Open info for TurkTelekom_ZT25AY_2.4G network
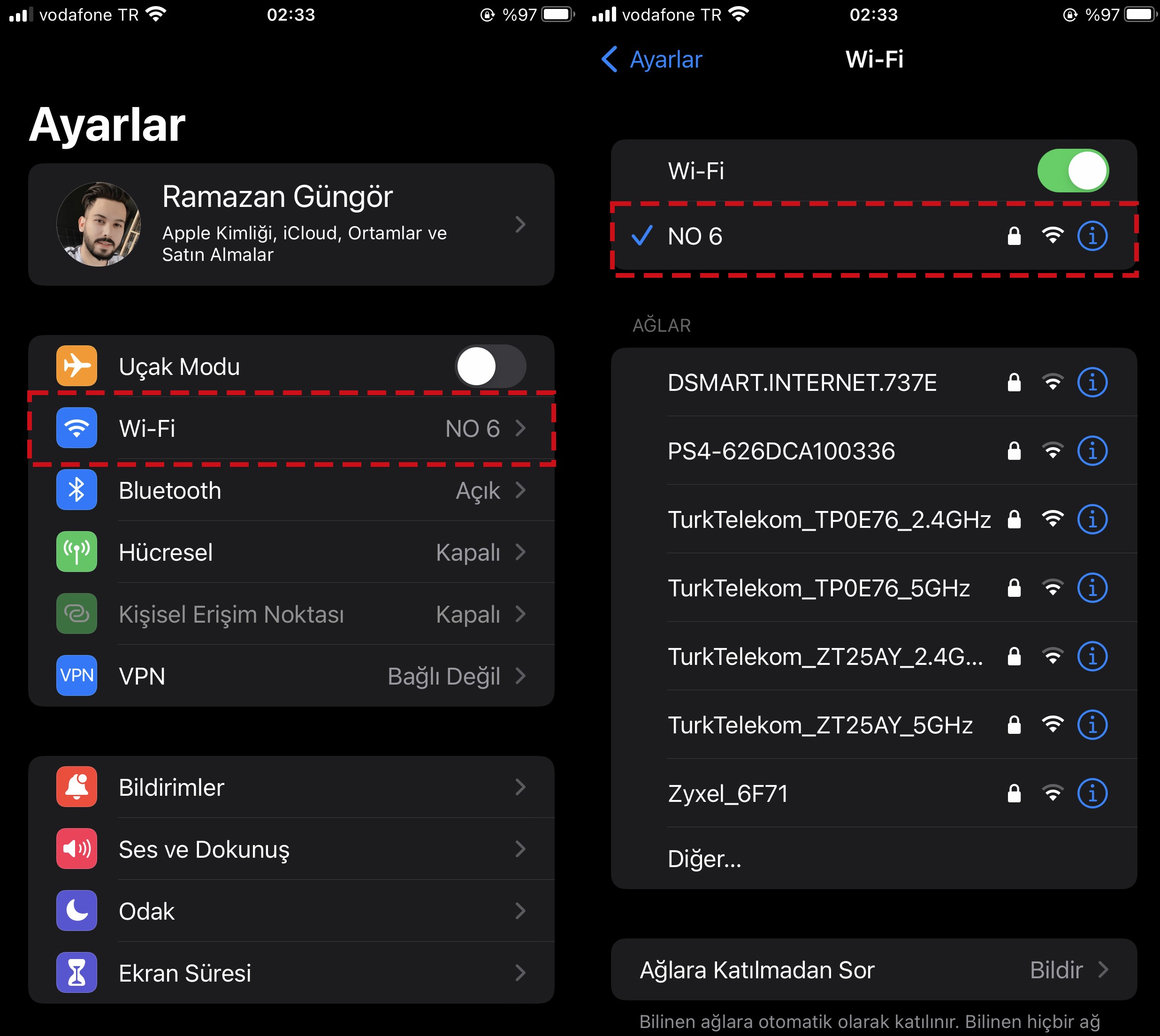 click(1092, 656)
